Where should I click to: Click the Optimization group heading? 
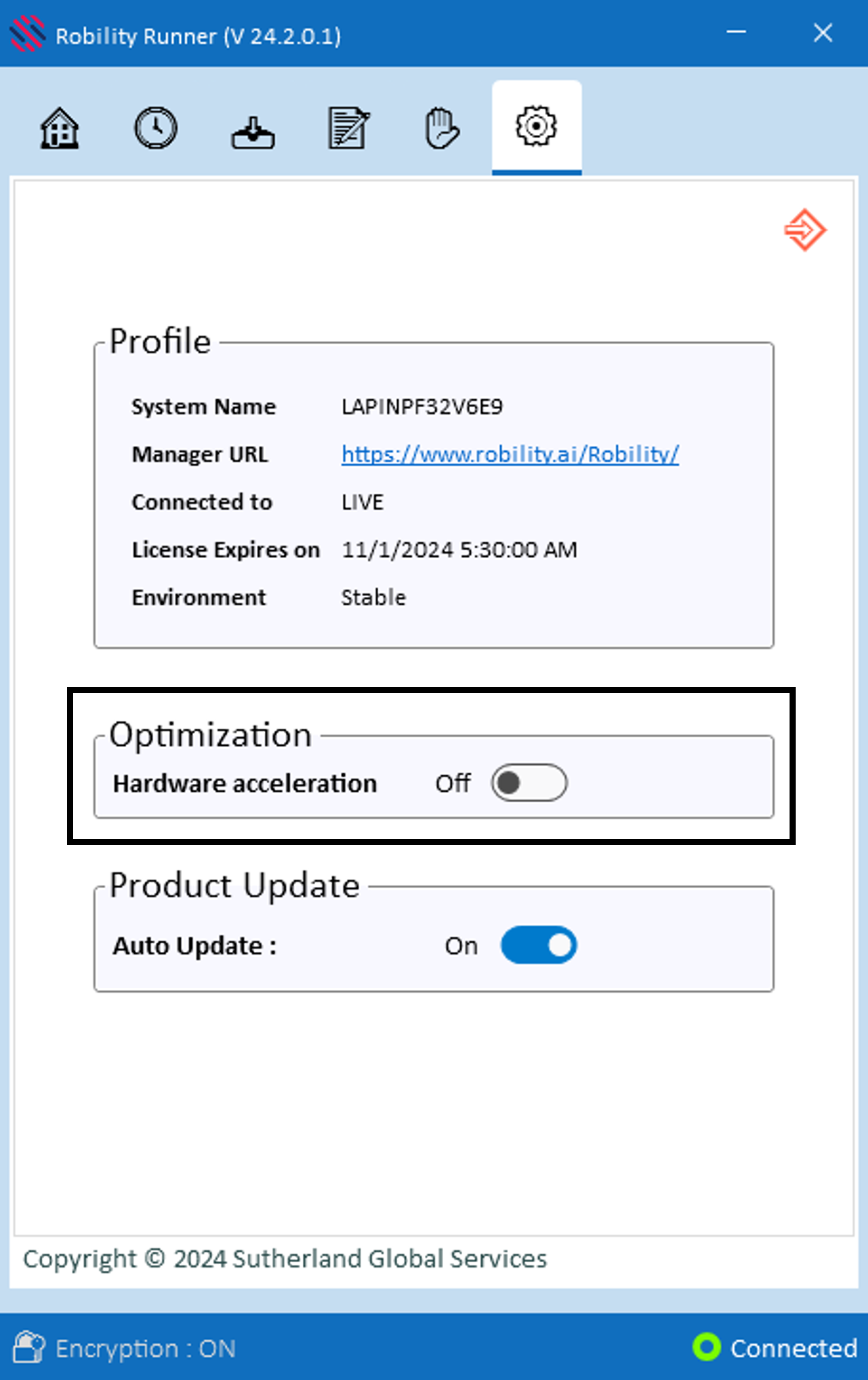[210, 735]
